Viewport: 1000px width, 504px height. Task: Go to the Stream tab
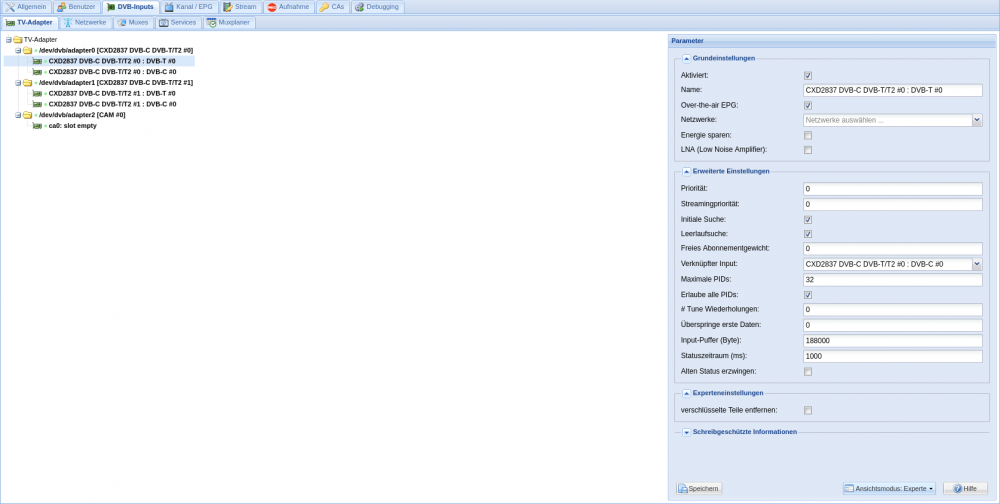pyautogui.click(x=240, y=7)
